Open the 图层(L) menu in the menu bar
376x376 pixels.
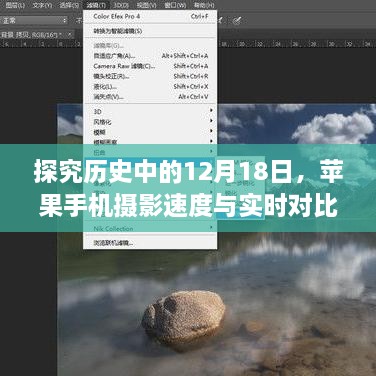15,5
